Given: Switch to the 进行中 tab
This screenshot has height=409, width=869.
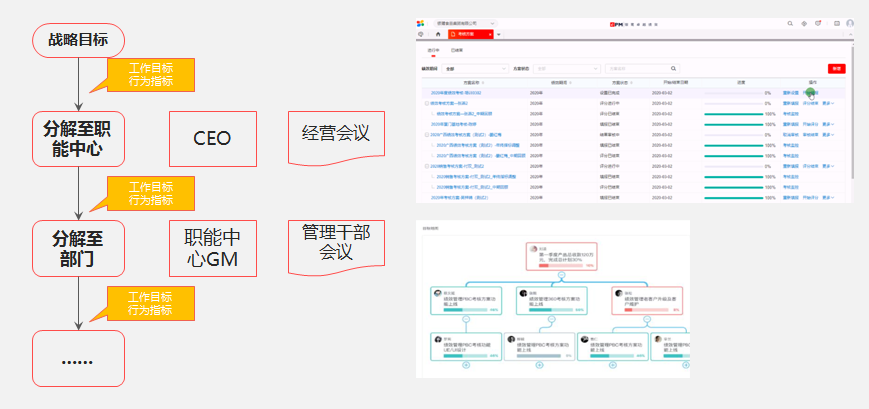Looking at the screenshot, I should coord(433,50).
